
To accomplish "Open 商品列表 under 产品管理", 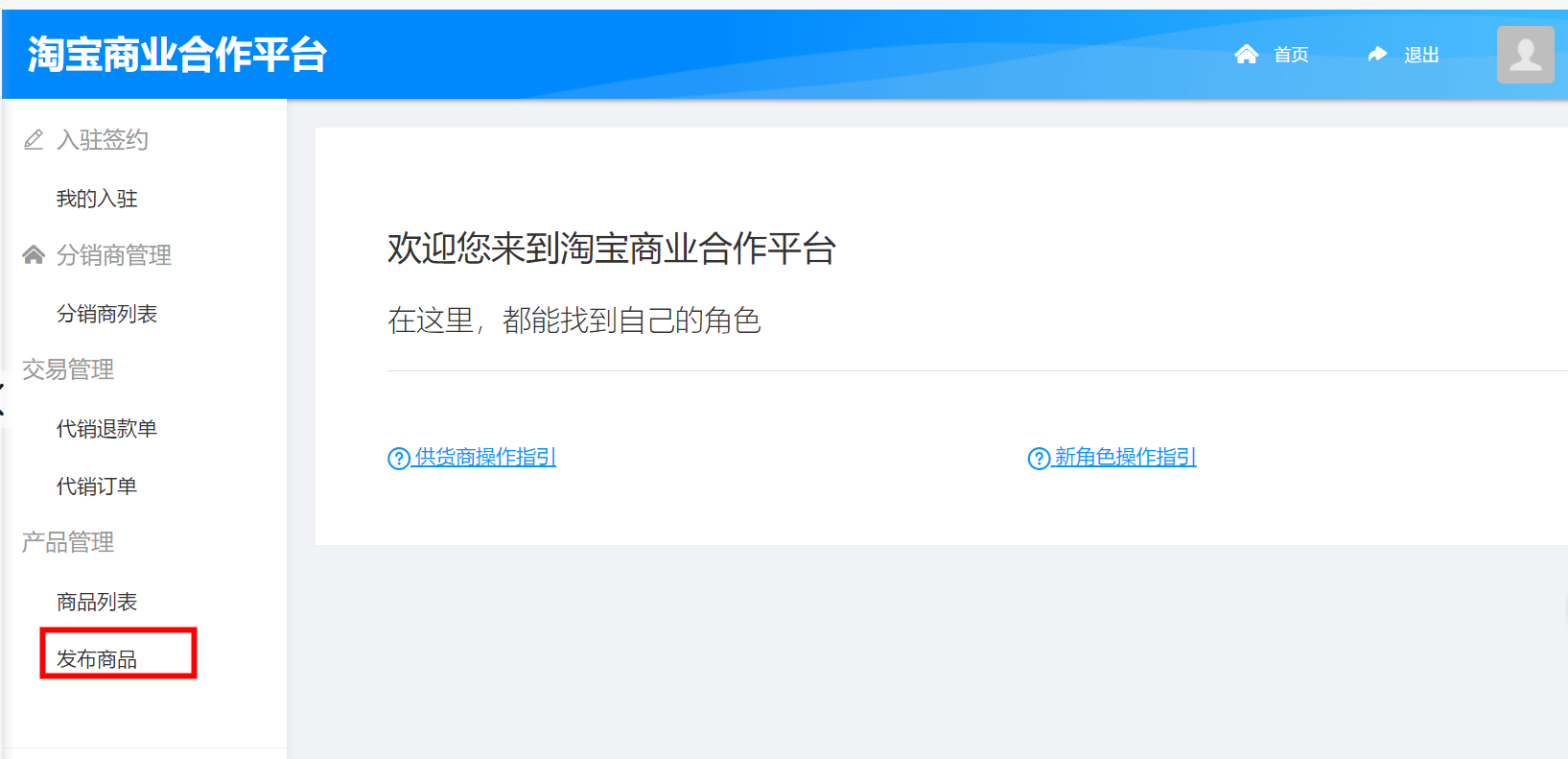I will click(x=97, y=602).
